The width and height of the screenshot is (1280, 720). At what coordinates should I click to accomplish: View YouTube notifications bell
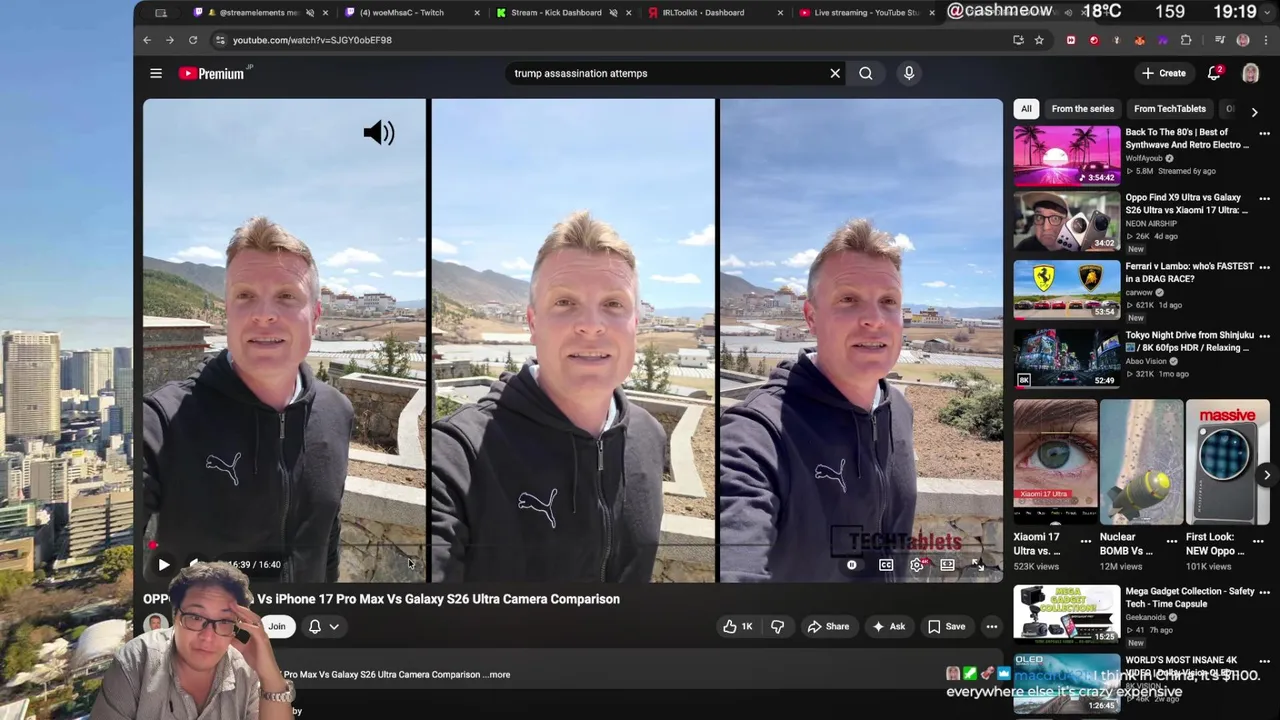click(1215, 73)
